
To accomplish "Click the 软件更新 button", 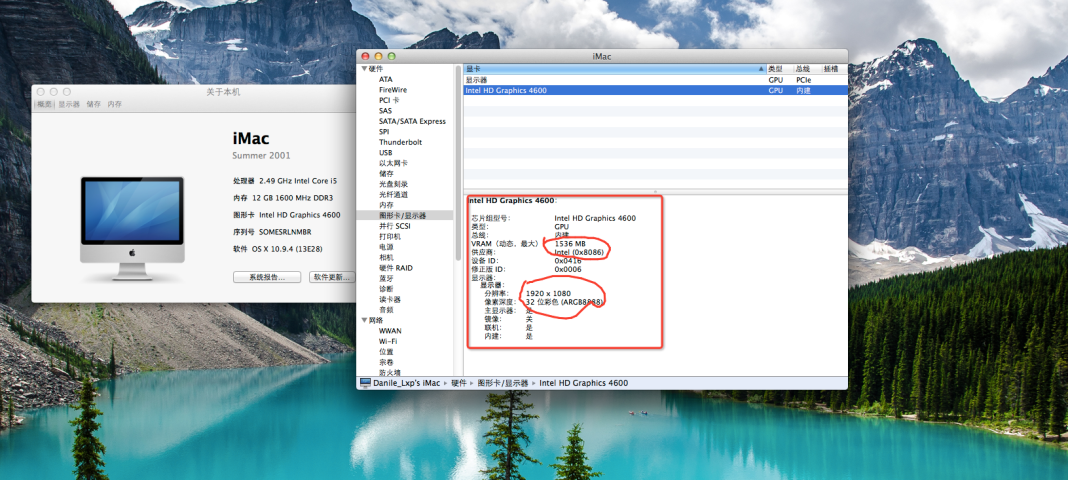I will tap(331, 277).
